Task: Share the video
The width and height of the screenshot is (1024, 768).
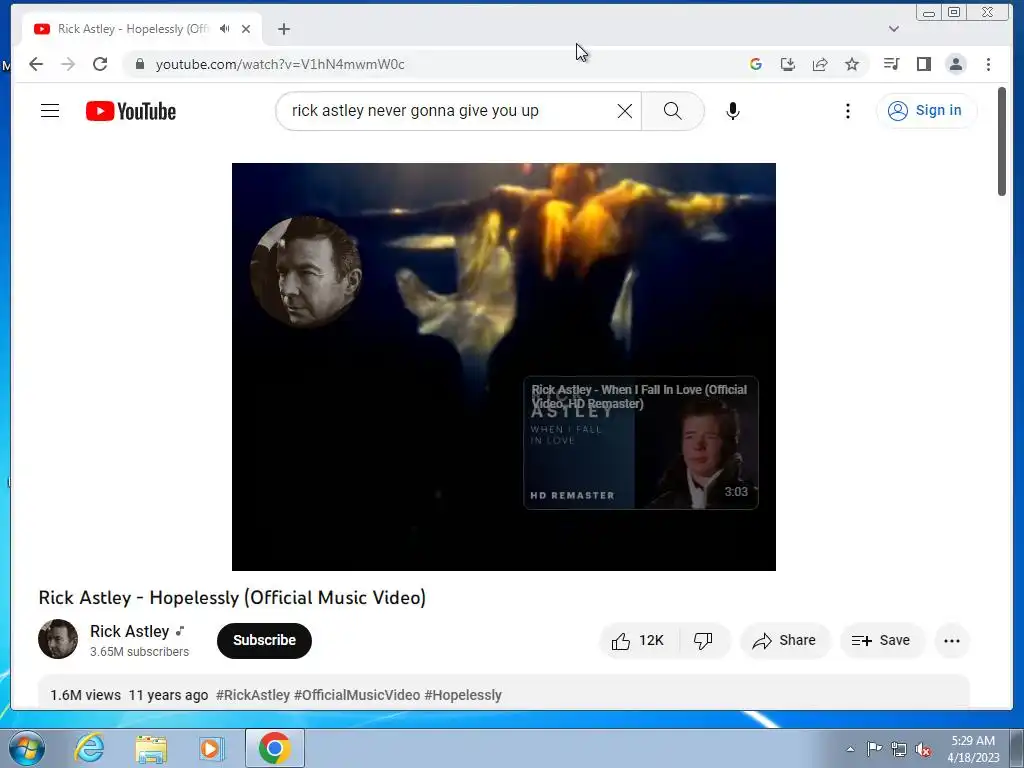Action: tap(785, 641)
